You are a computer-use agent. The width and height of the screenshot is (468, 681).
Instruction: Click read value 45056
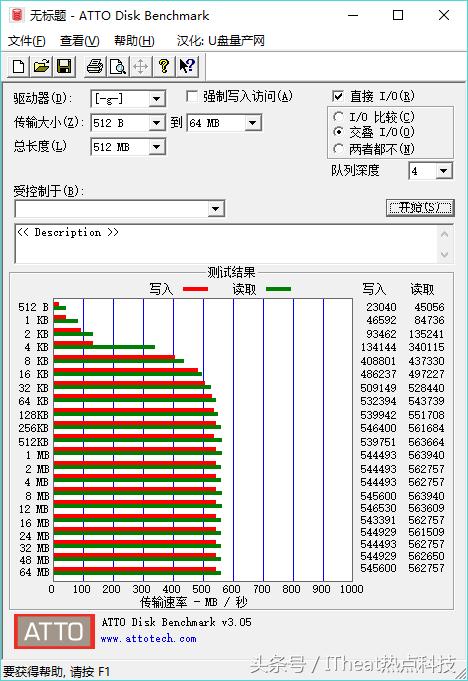pyautogui.click(x=429, y=307)
